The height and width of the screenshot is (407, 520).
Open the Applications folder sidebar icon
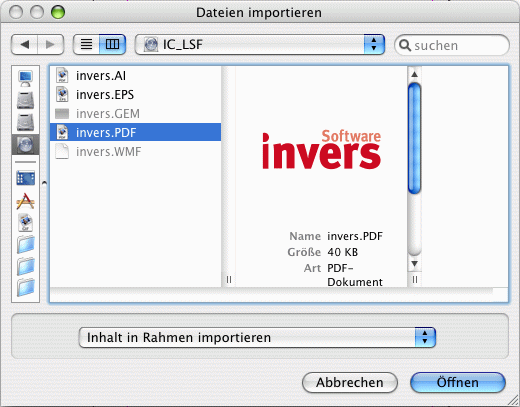pos(25,201)
